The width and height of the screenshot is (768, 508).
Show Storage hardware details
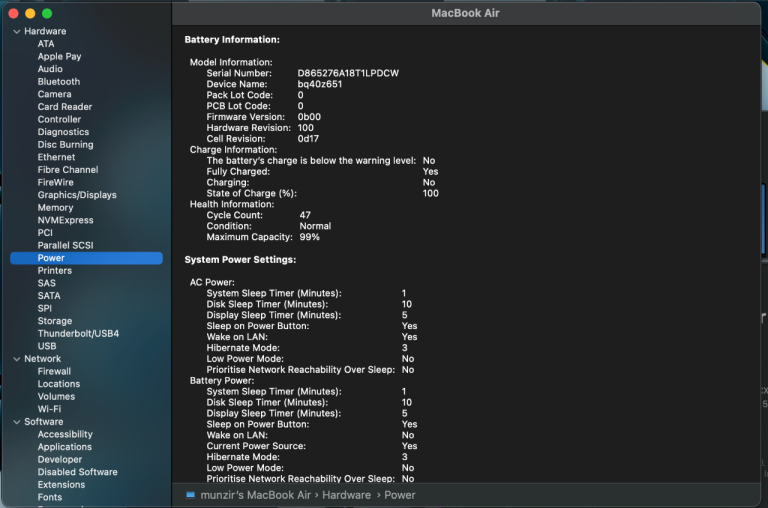tap(55, 321)
